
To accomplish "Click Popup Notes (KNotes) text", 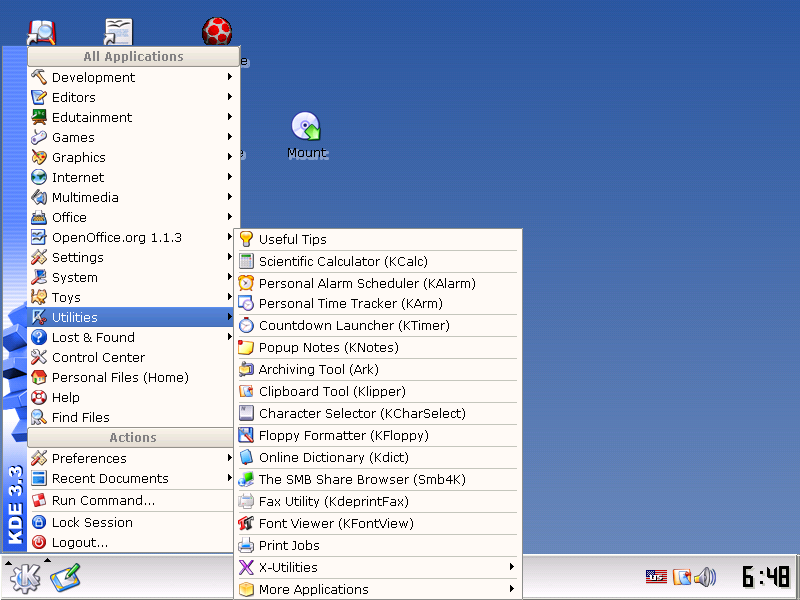I will pos(329,347).
